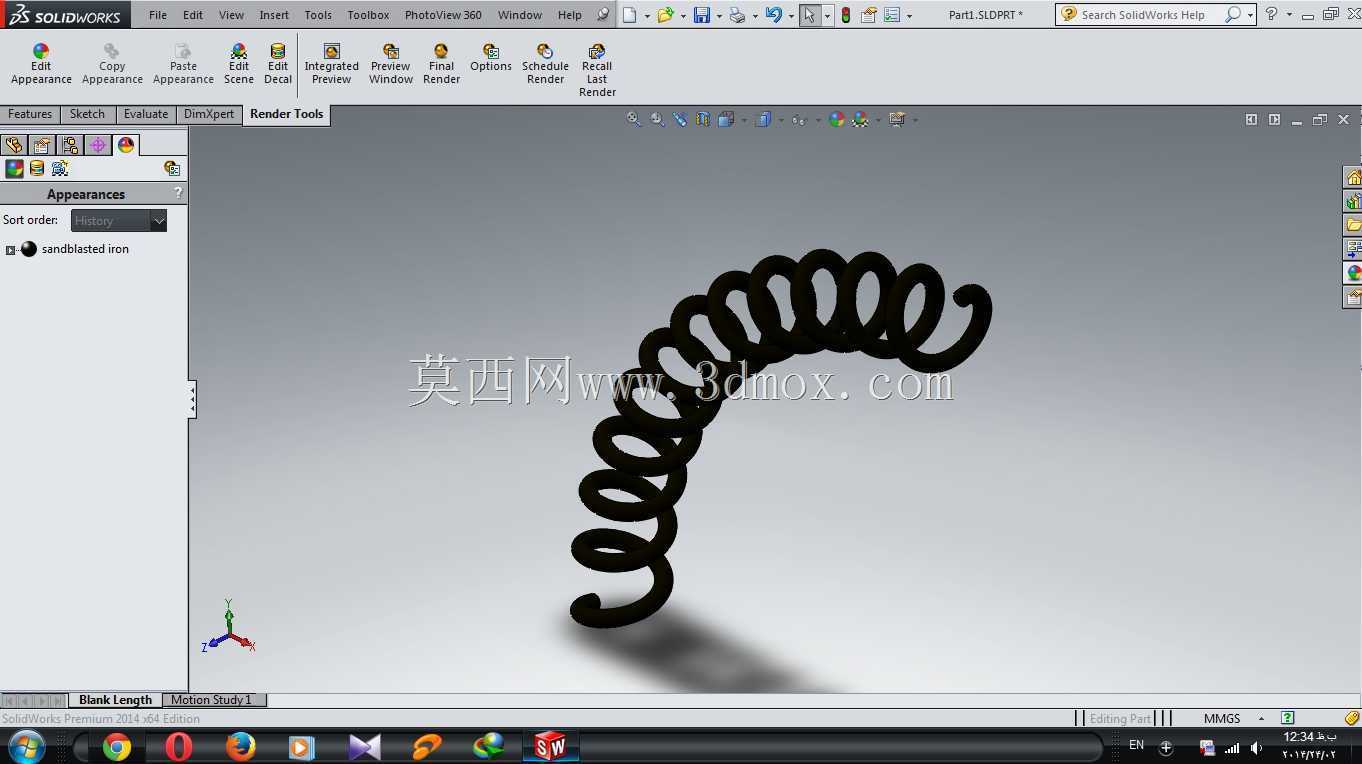Click Copy Appearance tool
Image resolution: width=1362 pixels, height=764 pixels.
click(x=112, y=65)
